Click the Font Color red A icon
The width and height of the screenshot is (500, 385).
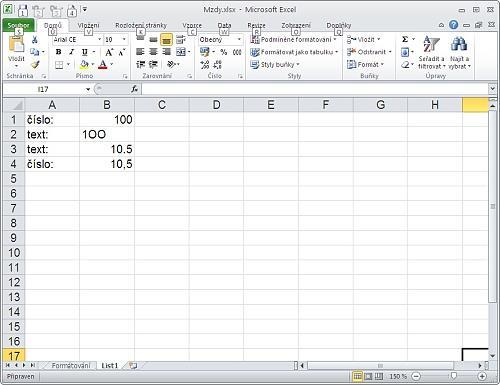point(103,64)
